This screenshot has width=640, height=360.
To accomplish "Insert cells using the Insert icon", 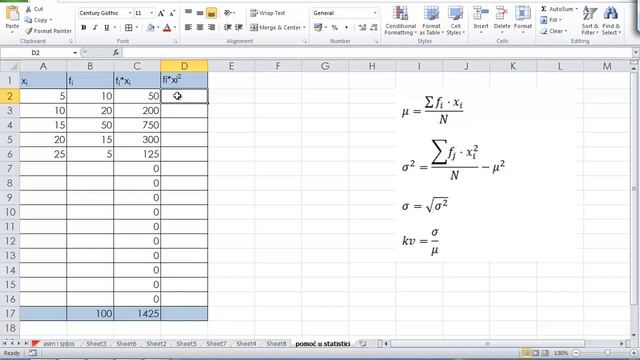I will click(481, 13).
